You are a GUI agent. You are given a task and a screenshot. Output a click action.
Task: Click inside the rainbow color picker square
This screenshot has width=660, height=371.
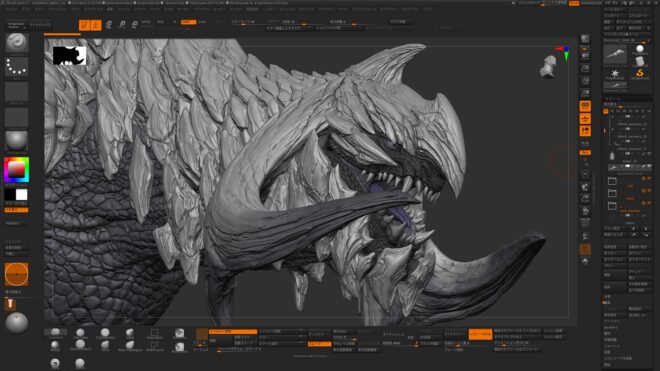pos(16,170)
